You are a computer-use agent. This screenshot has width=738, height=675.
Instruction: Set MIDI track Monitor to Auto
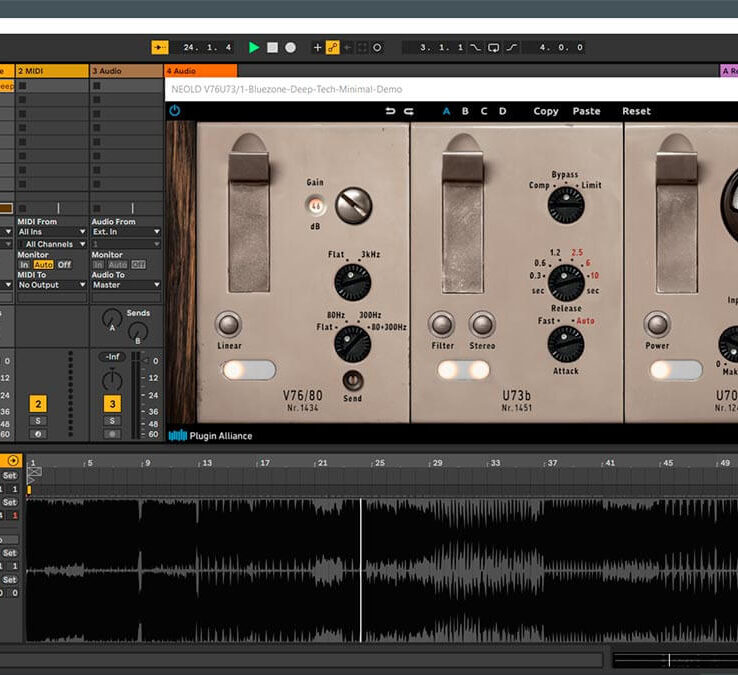[43, 265]
